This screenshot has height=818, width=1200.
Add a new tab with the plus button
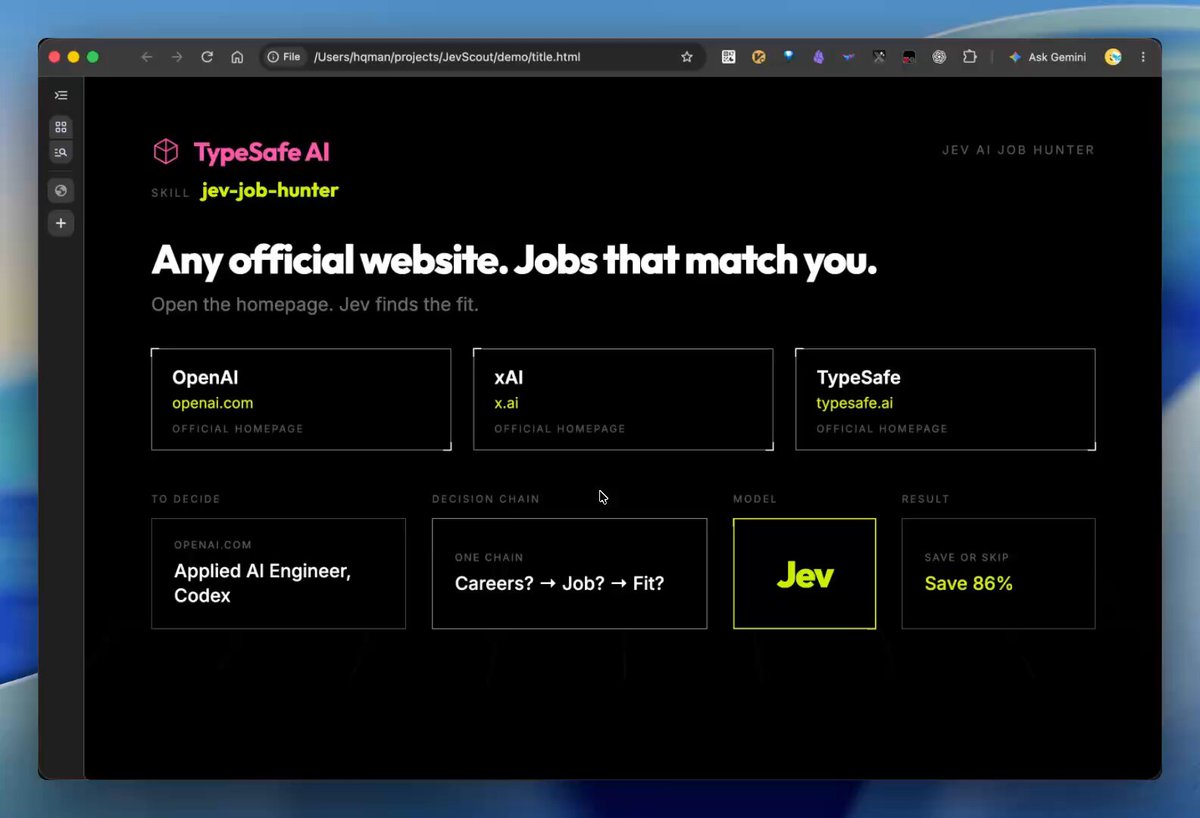(x=61, y=223)
